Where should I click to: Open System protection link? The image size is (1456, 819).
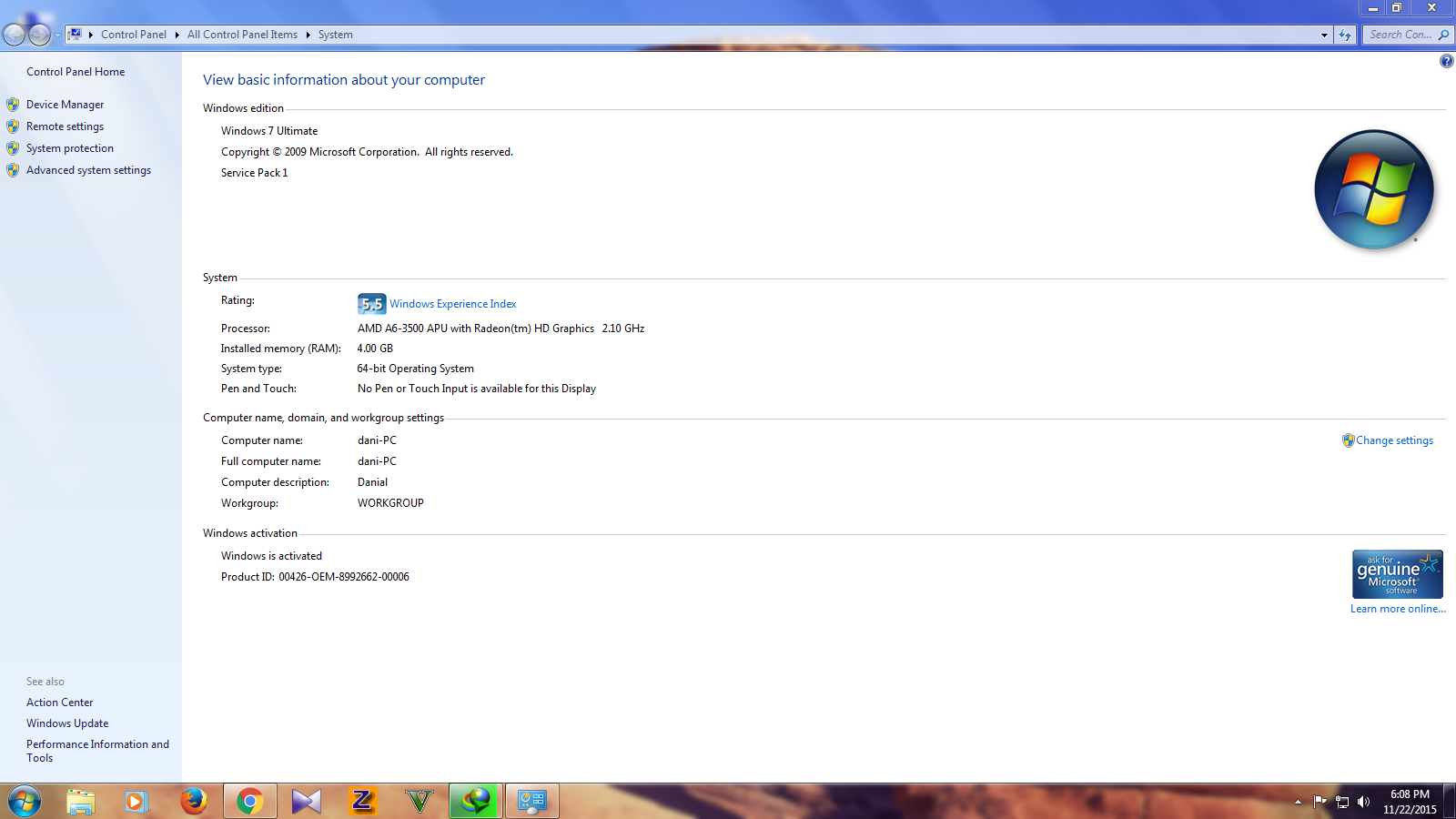point(70,148)
